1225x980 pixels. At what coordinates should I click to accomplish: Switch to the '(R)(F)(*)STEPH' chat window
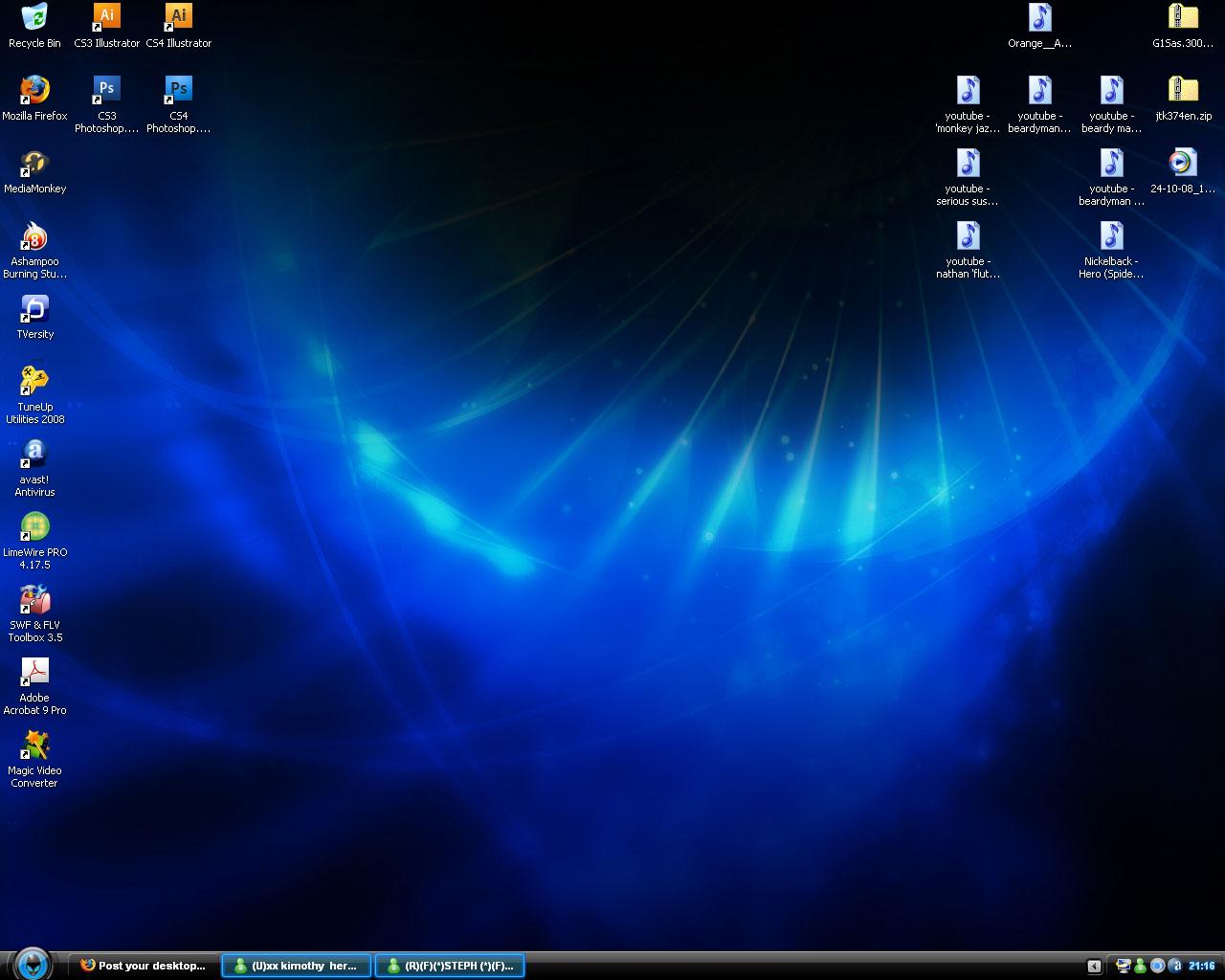pos(449,966)
